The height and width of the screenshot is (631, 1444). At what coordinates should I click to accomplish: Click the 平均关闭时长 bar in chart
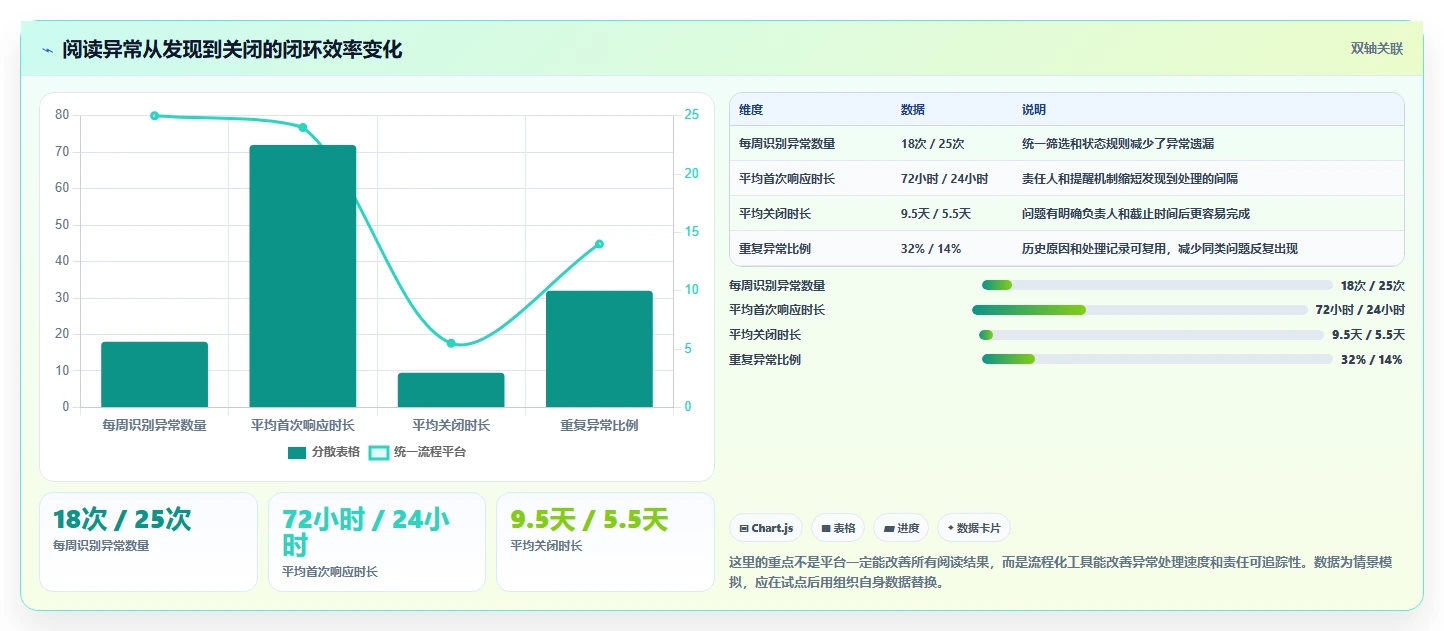click(x=451, y=390)
